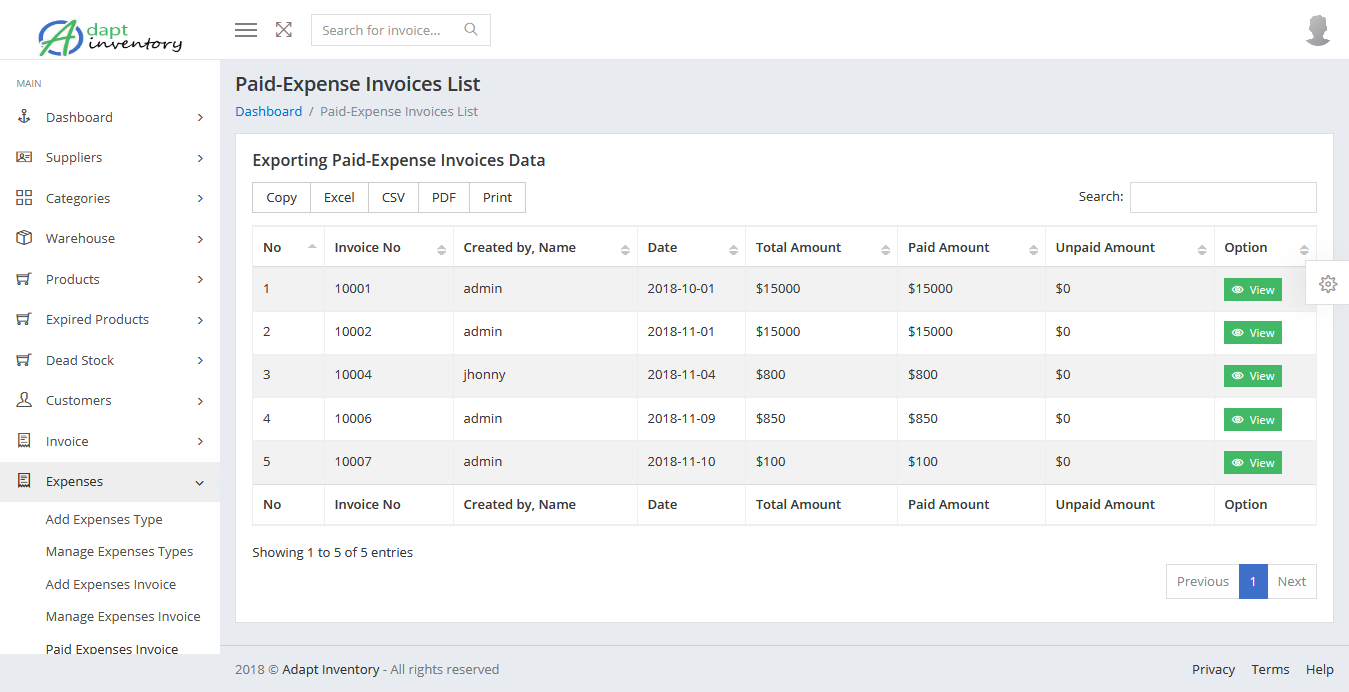Expand the Products sidebar menu

point(110,279)
